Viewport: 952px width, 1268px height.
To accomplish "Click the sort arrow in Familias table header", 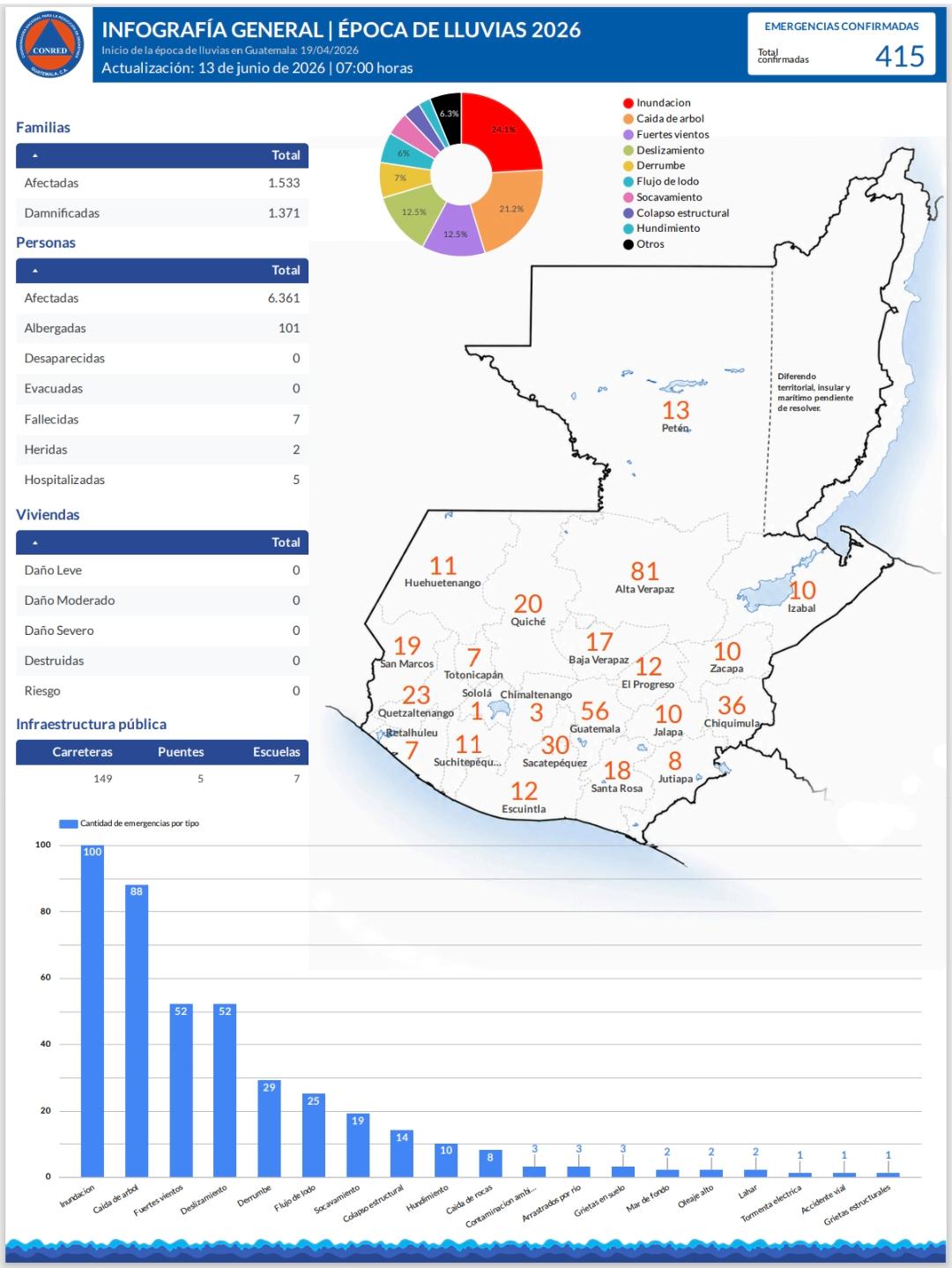I will coord(35,155).
